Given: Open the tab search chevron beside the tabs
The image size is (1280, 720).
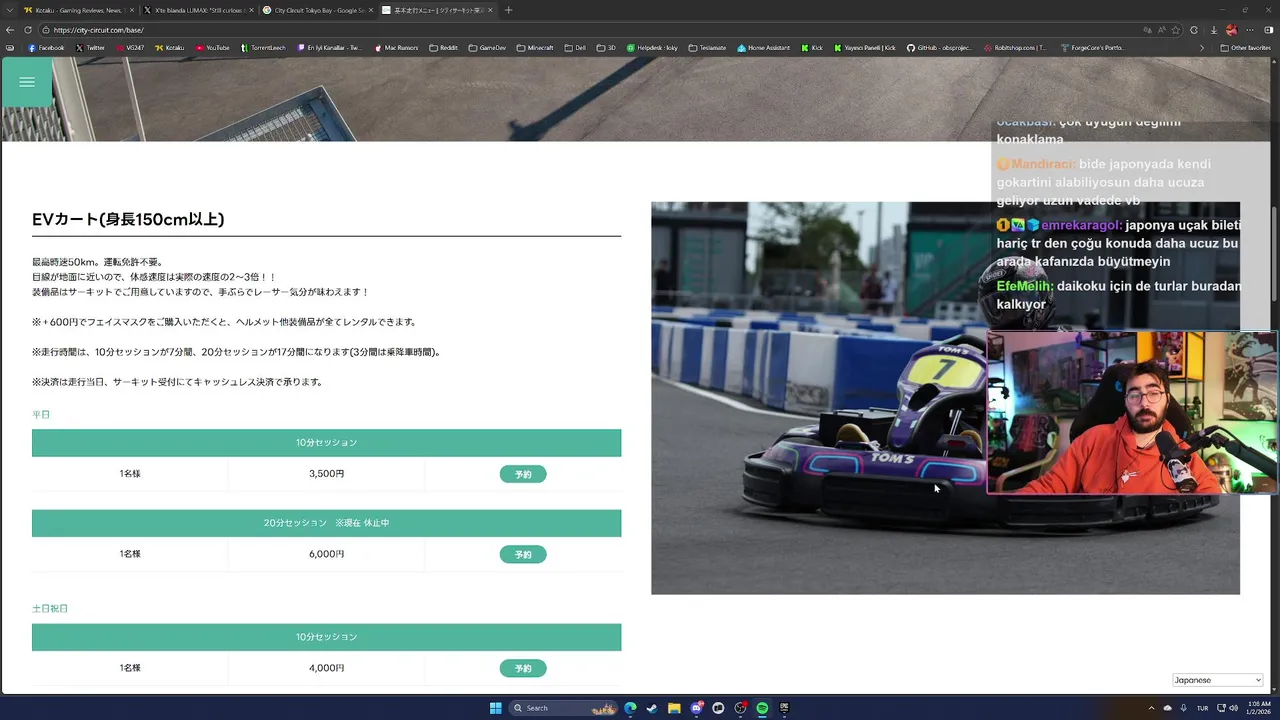Looking at the screenshot, I should pyautogui.click(x=10, y=10).
